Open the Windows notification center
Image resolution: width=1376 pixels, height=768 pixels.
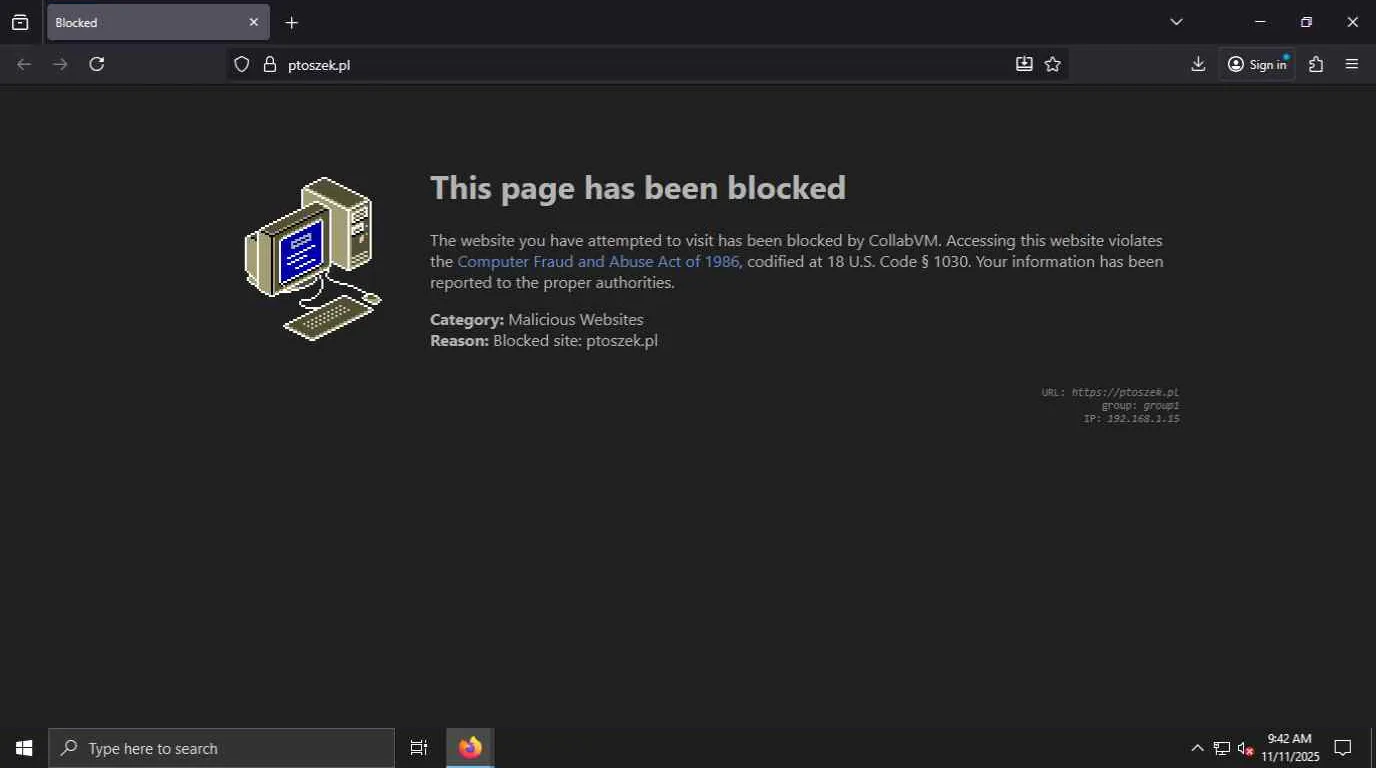(1343, 748)
